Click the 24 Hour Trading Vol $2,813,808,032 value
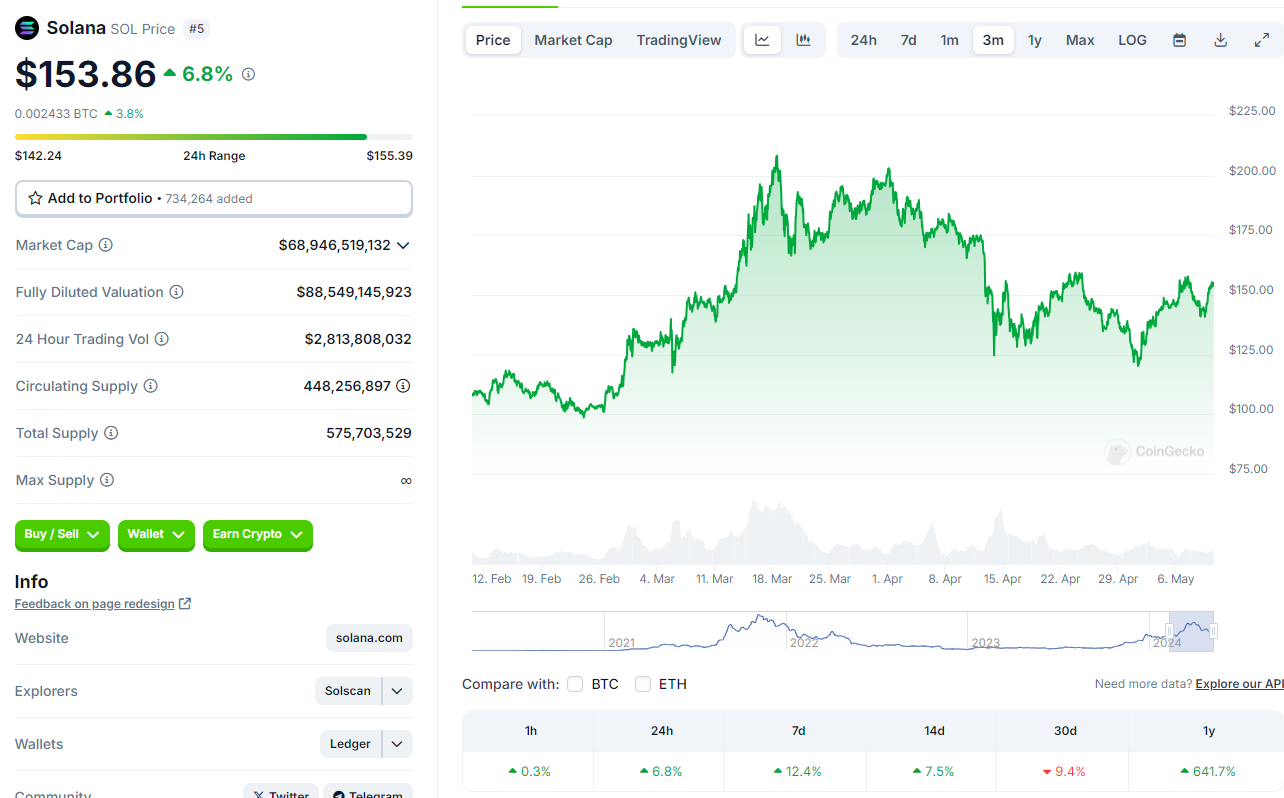Viewport: 1284px width, 798px height. [358, 339]
